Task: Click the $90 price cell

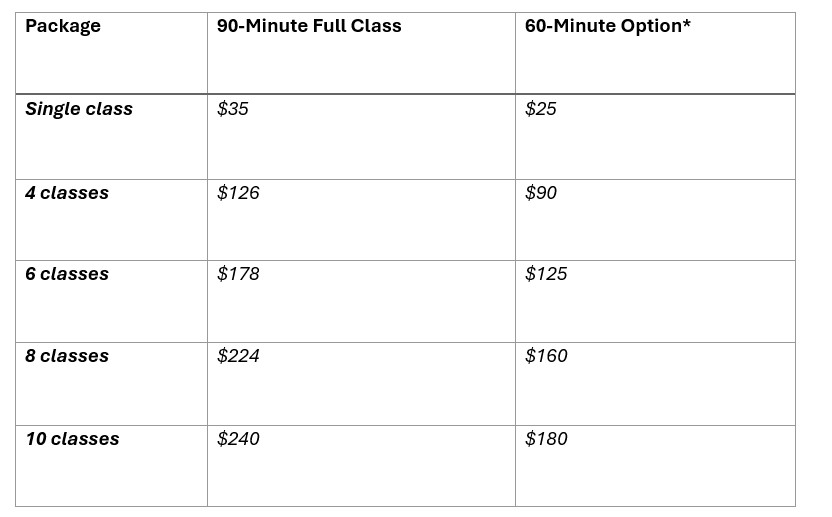Action: 541,193
